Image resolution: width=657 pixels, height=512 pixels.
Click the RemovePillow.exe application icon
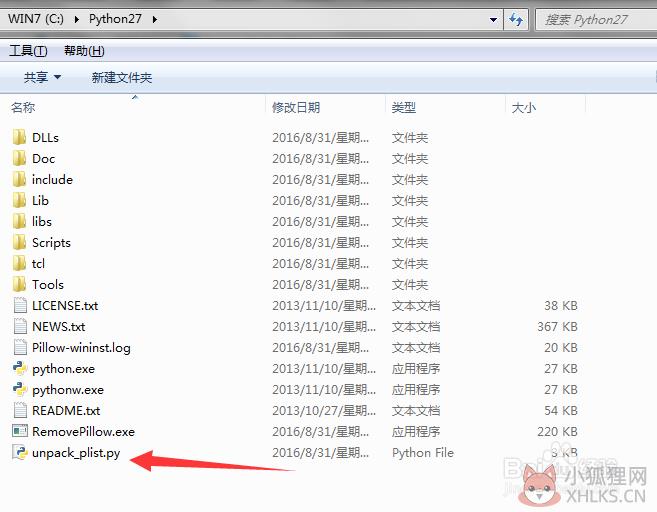(20, 431)
